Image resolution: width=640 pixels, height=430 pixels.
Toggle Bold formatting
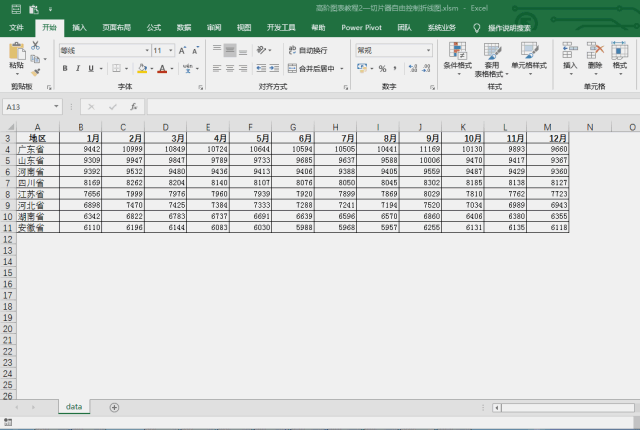(x=65, y=68)
